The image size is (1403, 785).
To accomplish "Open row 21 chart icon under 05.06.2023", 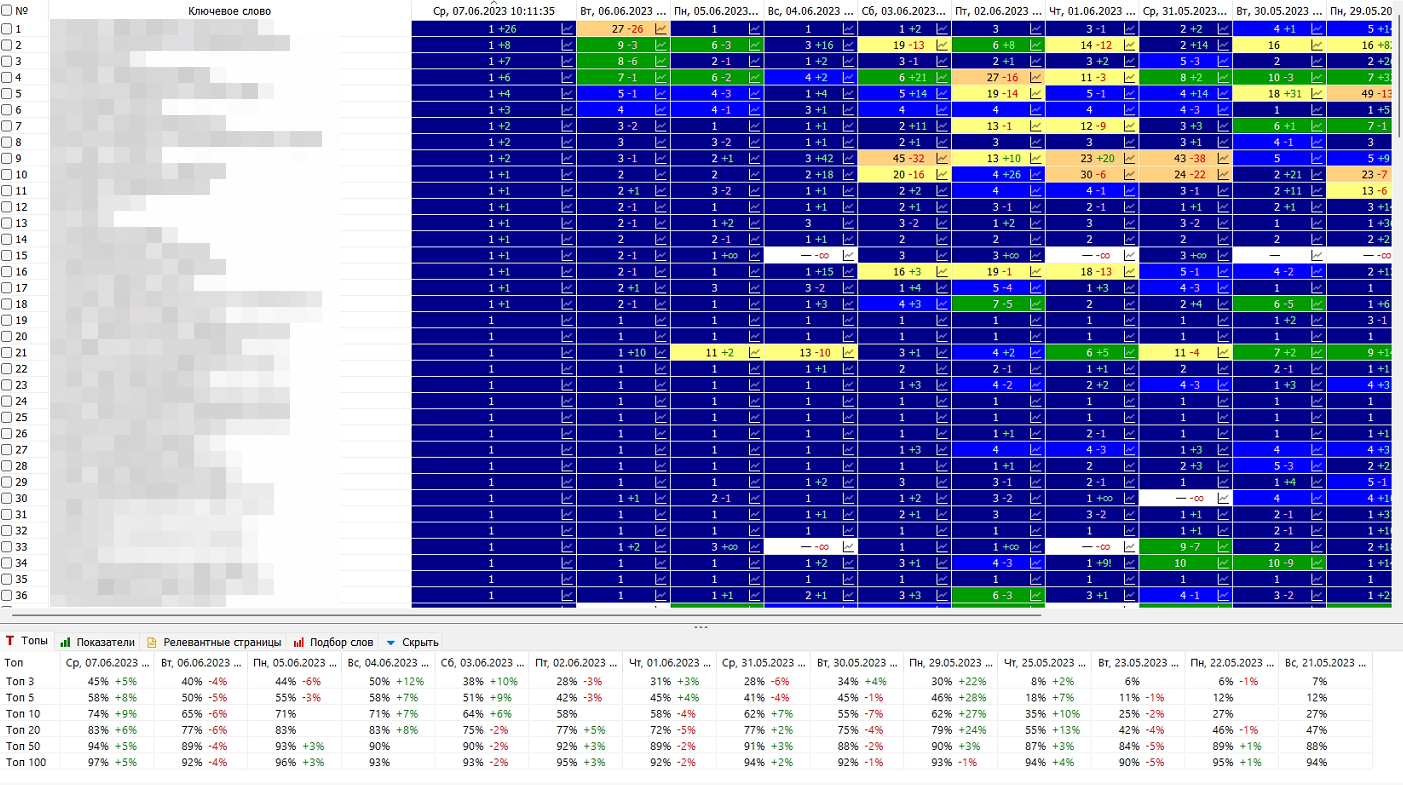I will point(755,352).
